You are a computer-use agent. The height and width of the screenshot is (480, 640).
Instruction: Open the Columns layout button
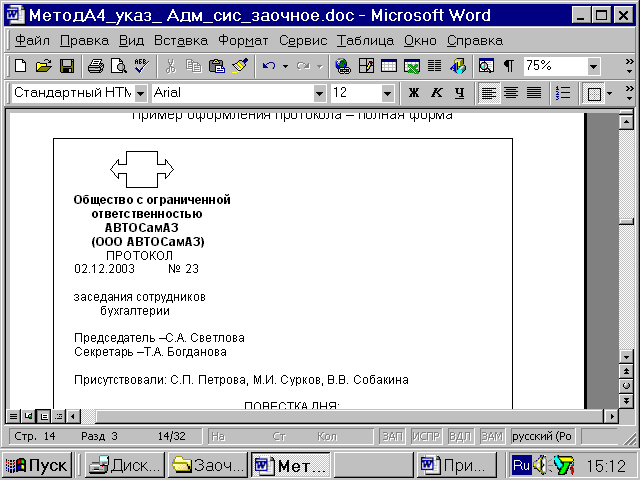click(x=435, y=66)
